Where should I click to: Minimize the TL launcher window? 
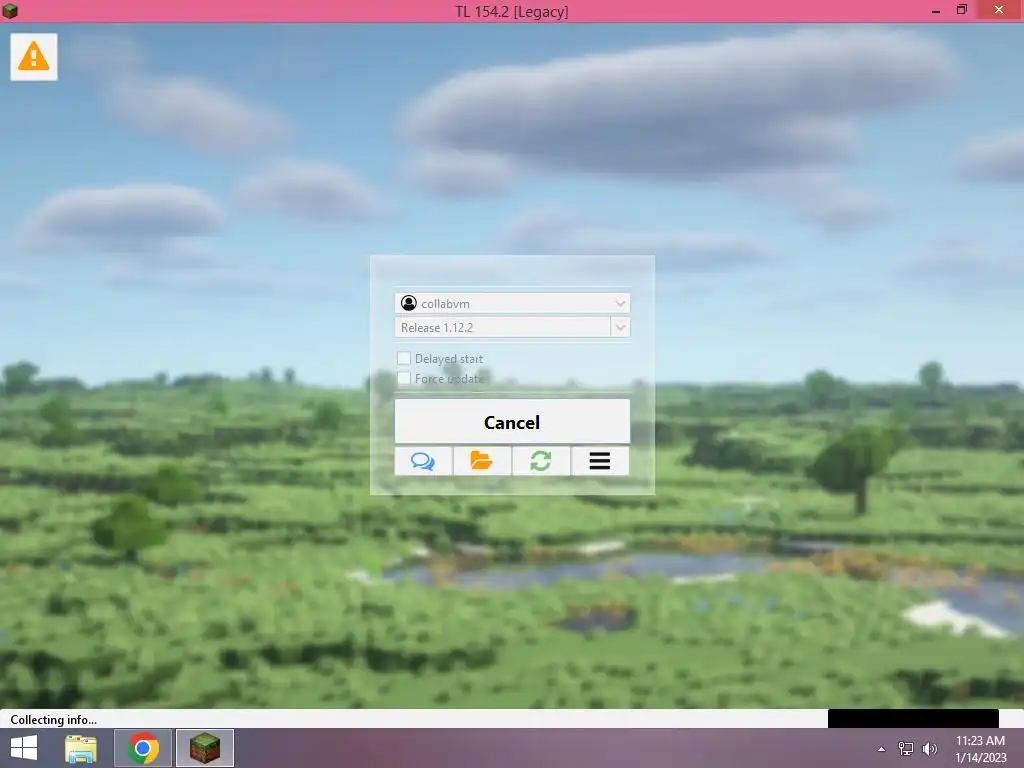point(936,11)
